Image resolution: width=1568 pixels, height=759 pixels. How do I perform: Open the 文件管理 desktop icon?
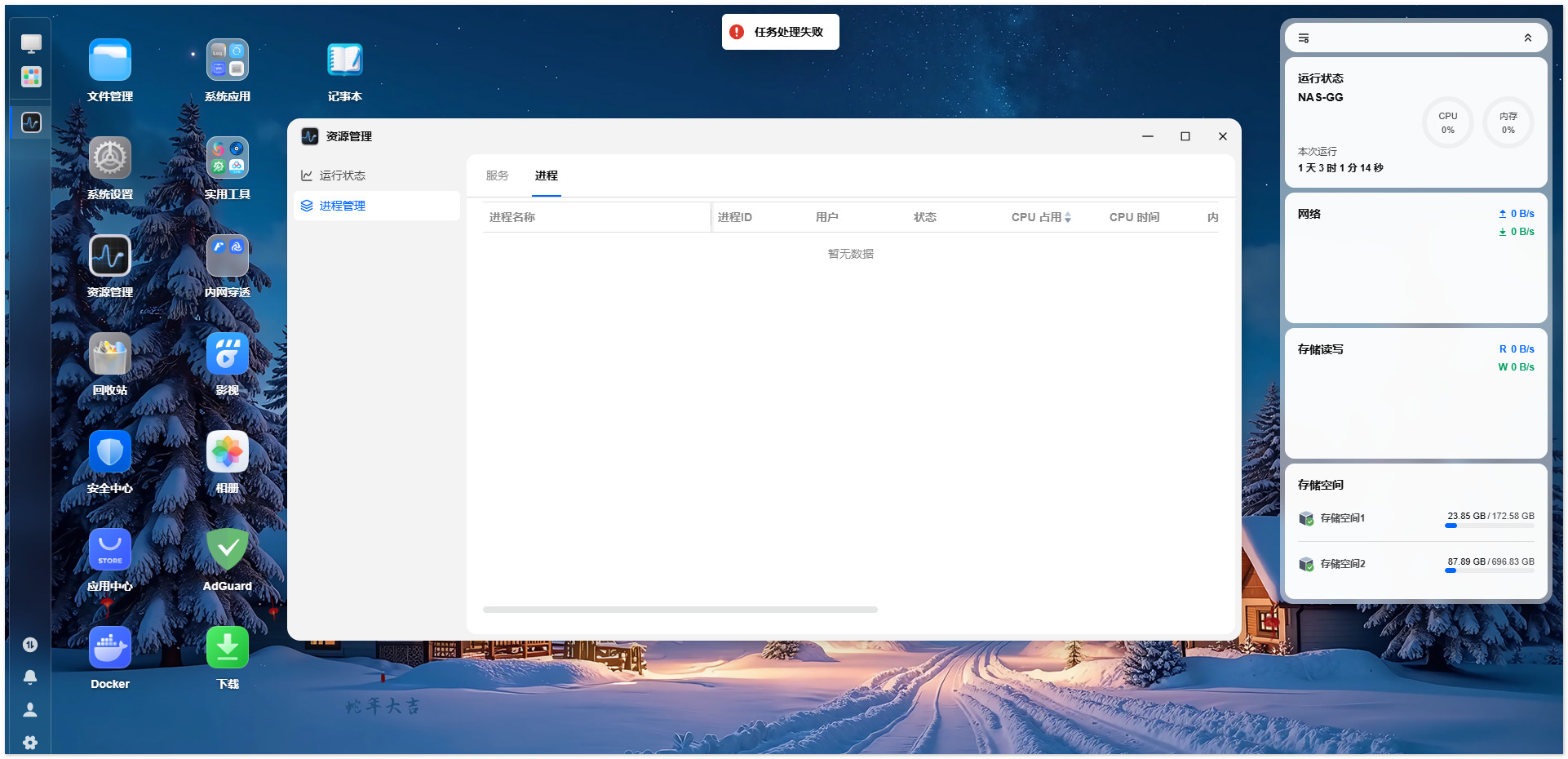click(110, 60)
